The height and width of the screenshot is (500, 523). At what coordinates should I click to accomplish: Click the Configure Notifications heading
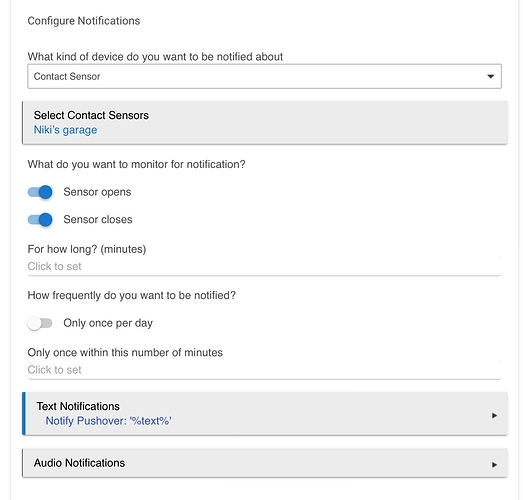(84, 21)
